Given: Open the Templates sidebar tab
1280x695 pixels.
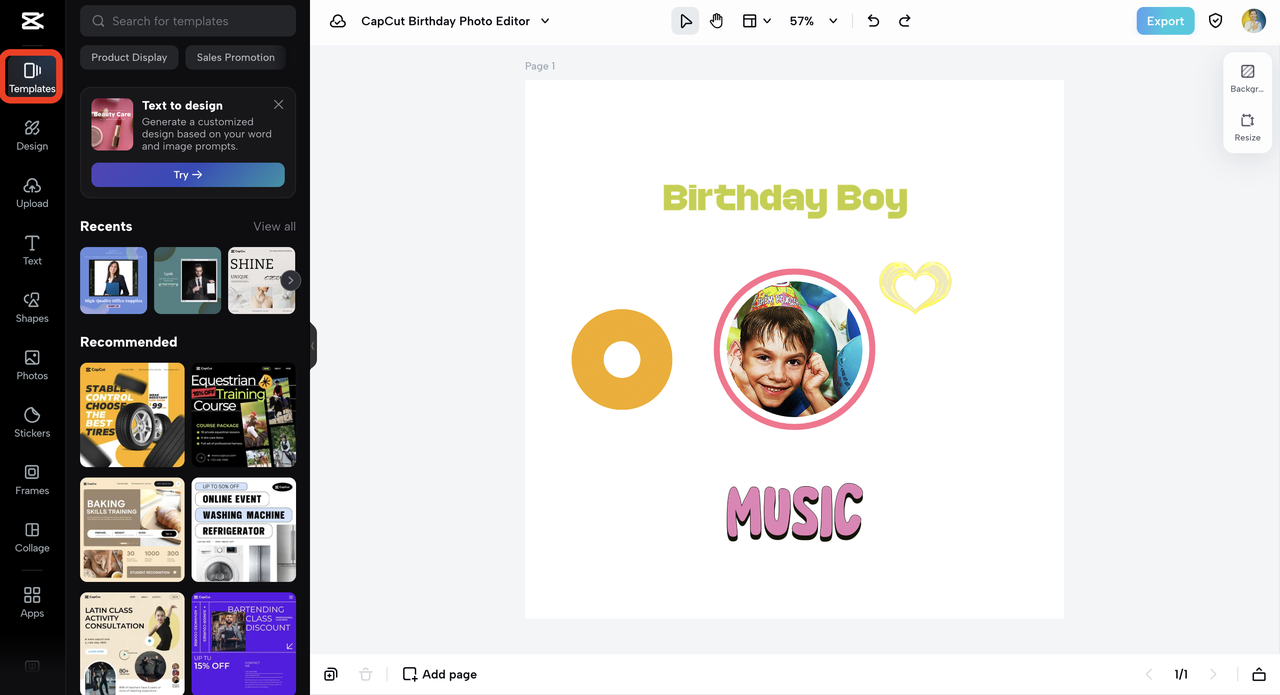Looking at the screenshot, I should [x=32, y=78].
